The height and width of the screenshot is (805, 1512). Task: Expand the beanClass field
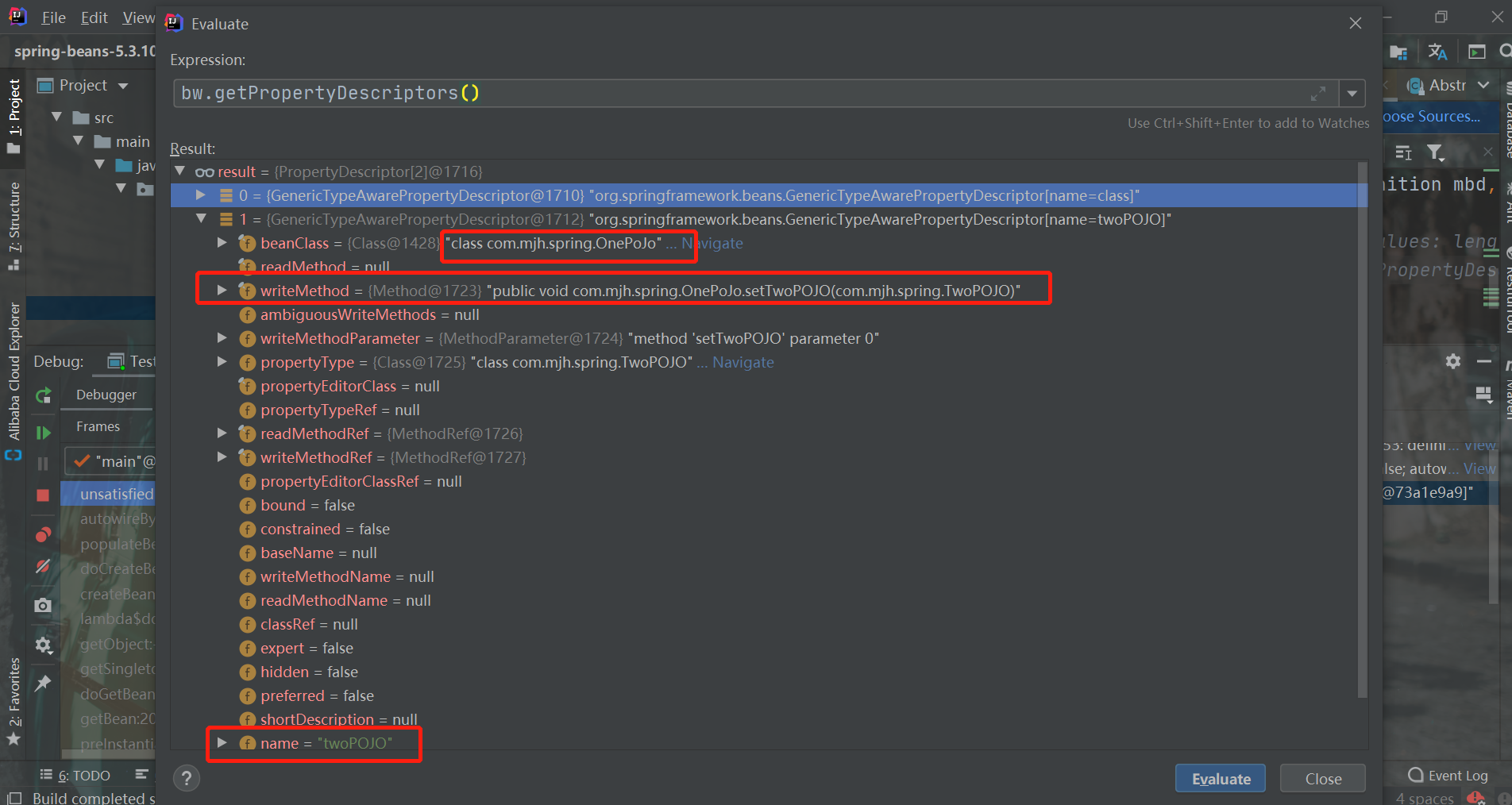click(222, 243)
